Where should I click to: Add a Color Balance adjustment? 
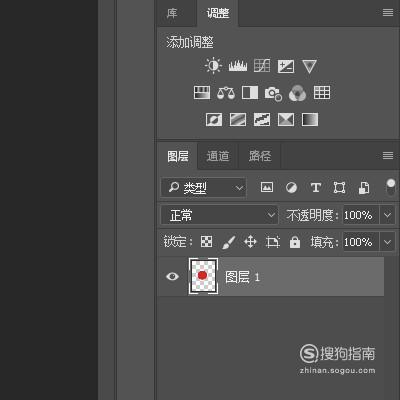[x=226, y=93]
